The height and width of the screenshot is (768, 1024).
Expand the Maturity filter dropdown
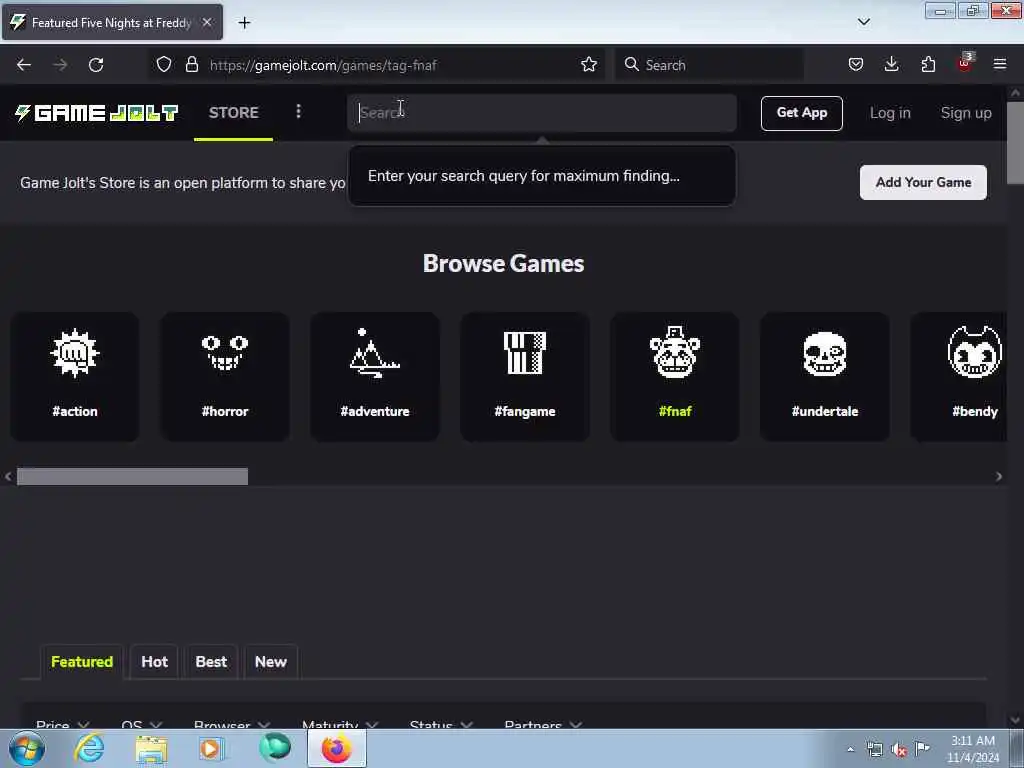[340, 724]
